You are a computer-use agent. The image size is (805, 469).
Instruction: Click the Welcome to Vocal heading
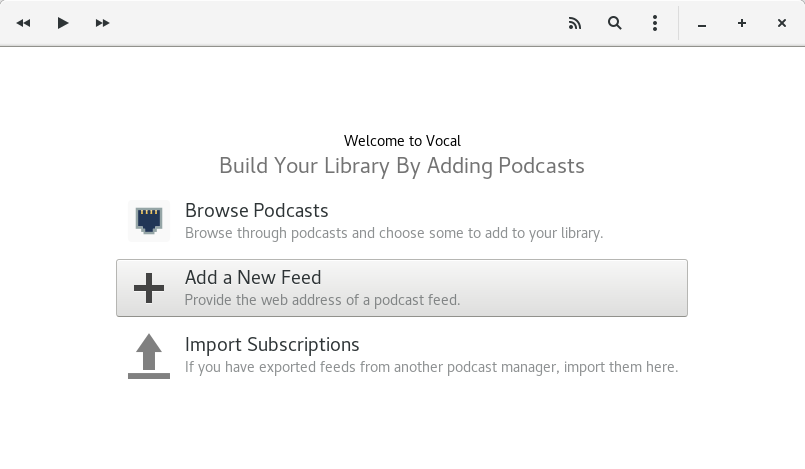[402, 141]
